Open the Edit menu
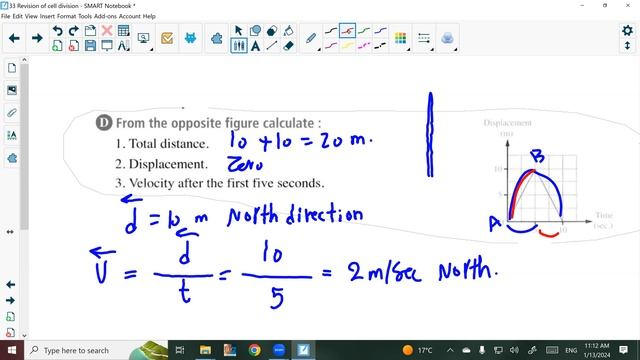 coord(18,16)
